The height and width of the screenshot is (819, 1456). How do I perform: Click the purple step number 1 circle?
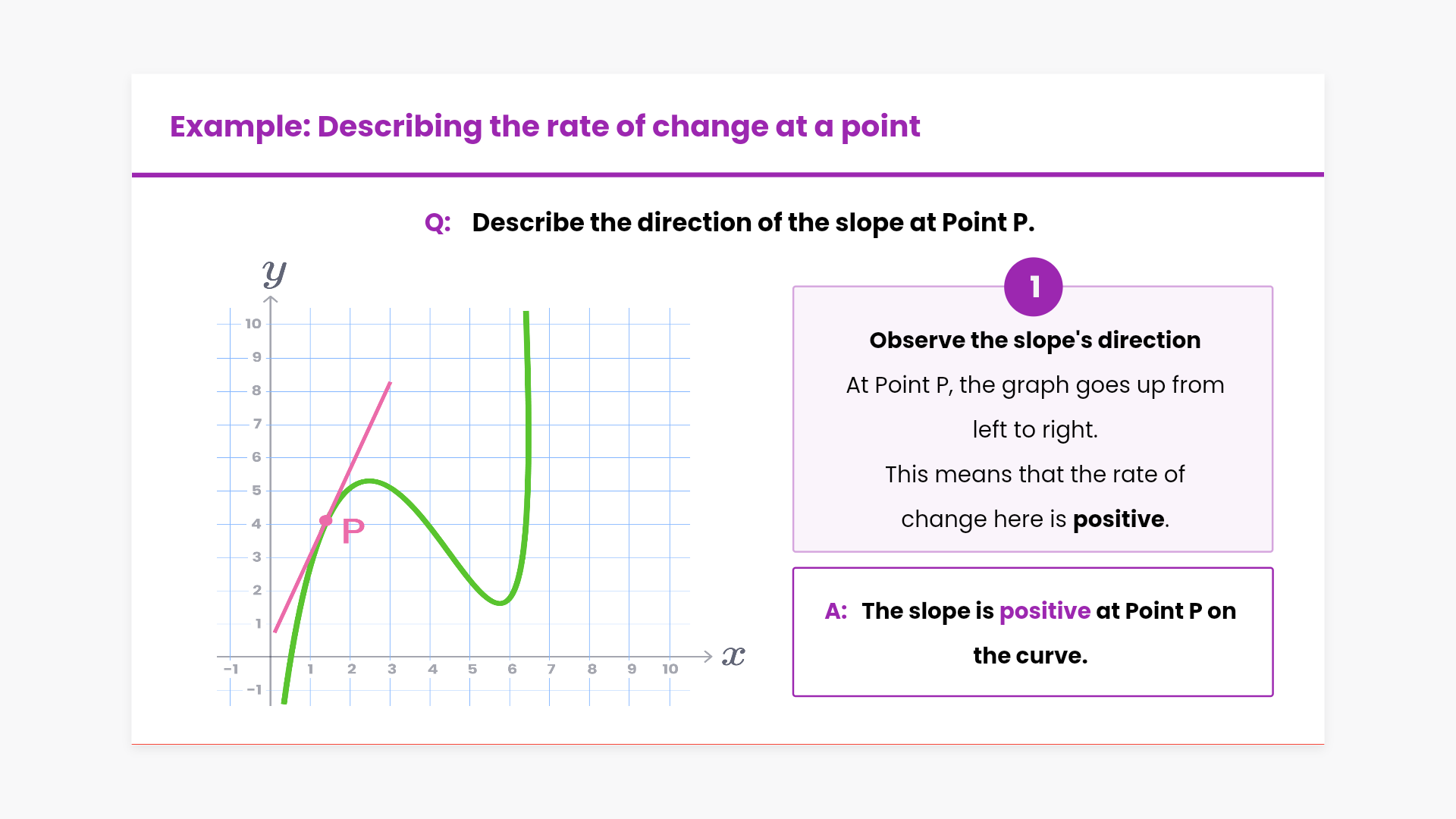pos(1033,287)
